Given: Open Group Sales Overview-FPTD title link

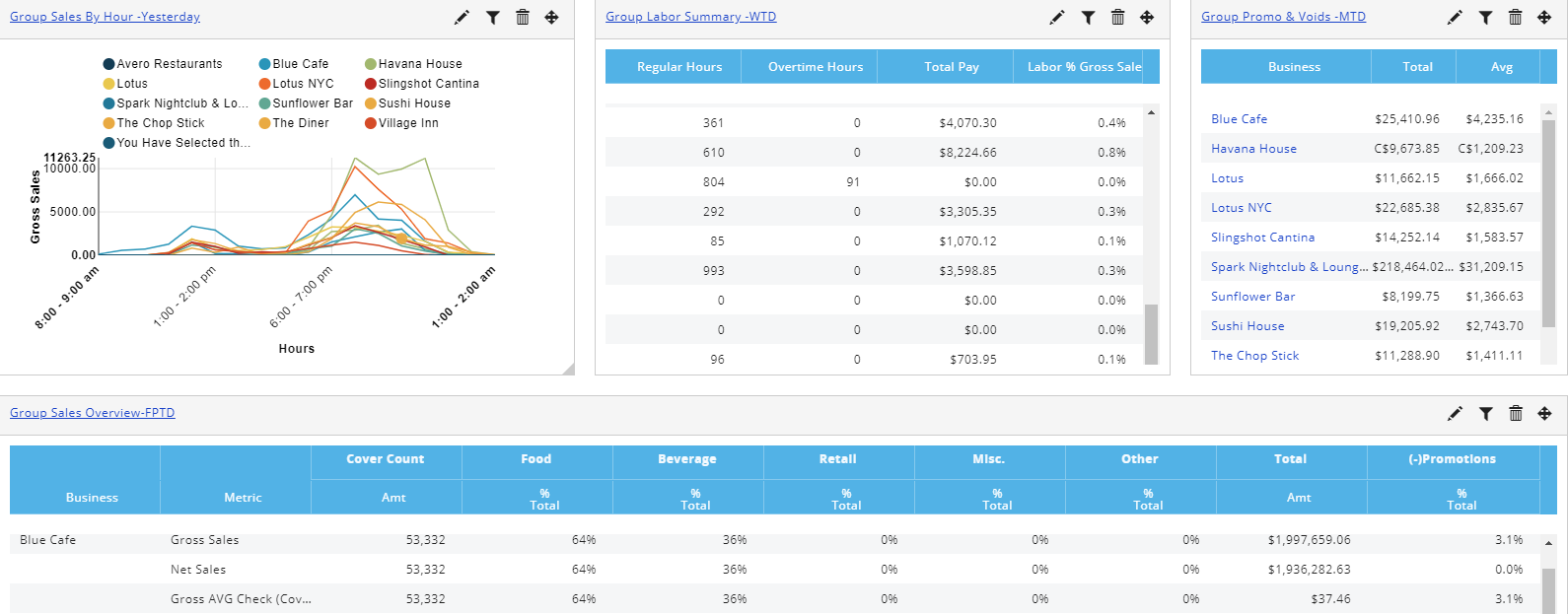Looking at the screenshot, I should point(93,413).
